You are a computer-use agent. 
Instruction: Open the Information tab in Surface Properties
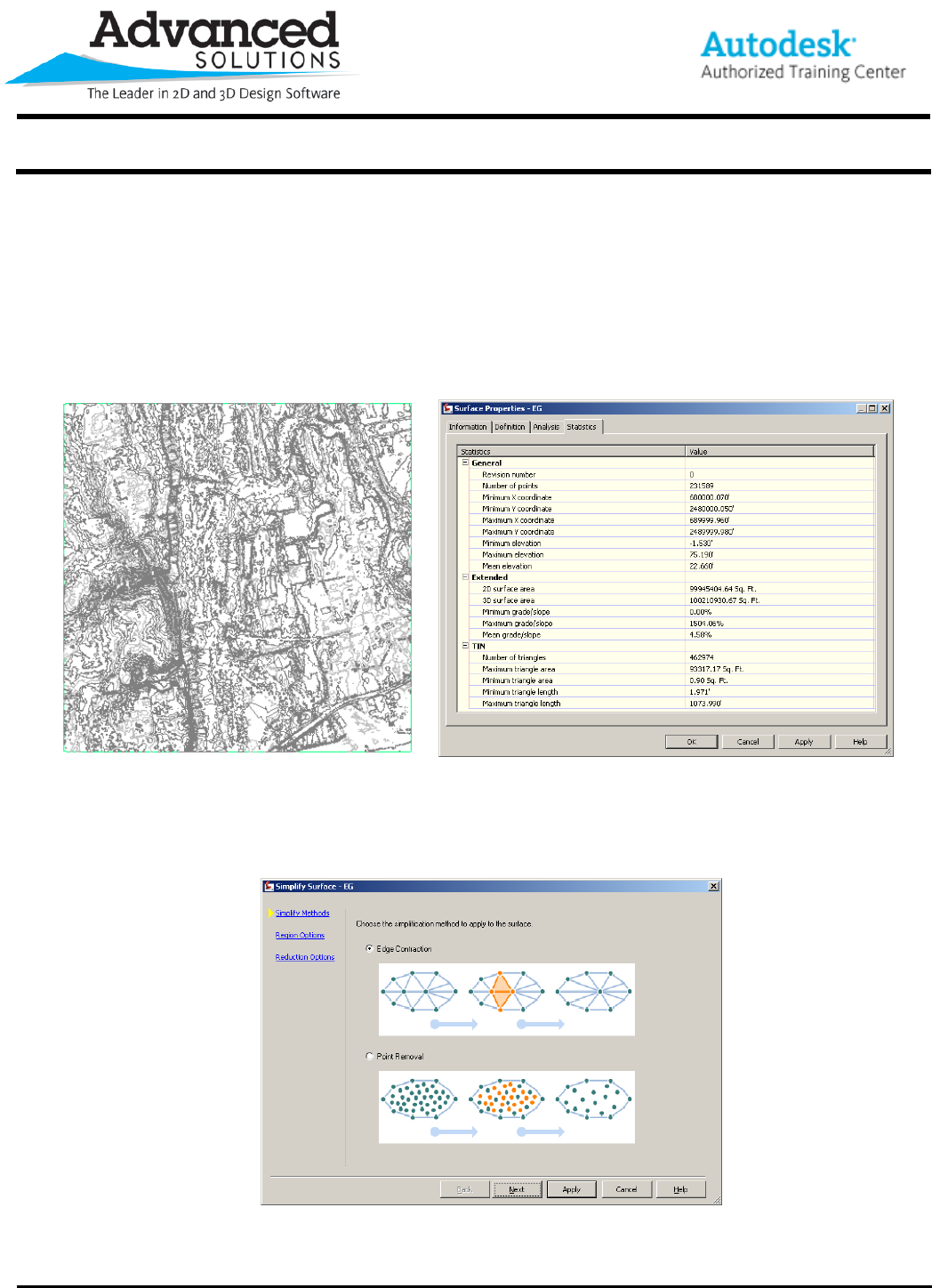pyautogui.click(x=468, y=427)
